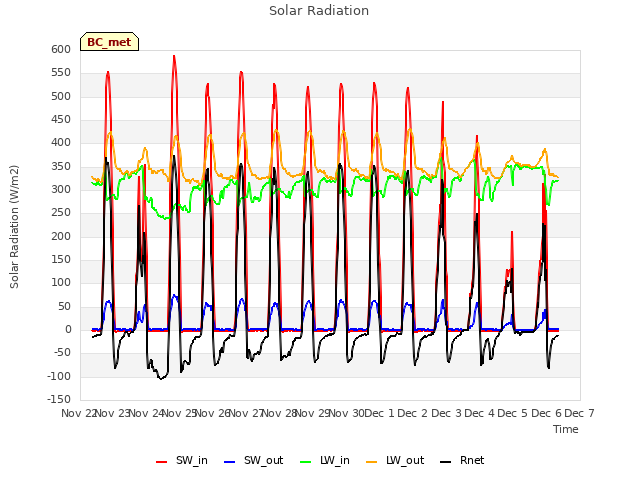Click the small SW_in peak near Dec 5
Image resolution: width=640 pixels, height=480 pixels.
512,232
